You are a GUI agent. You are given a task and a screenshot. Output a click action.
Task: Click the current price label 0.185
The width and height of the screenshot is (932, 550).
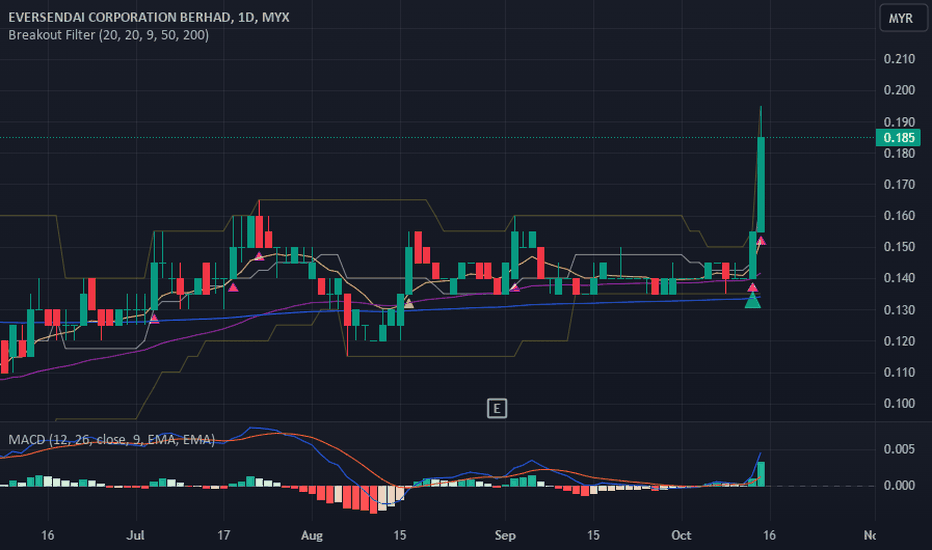[898, 138]
